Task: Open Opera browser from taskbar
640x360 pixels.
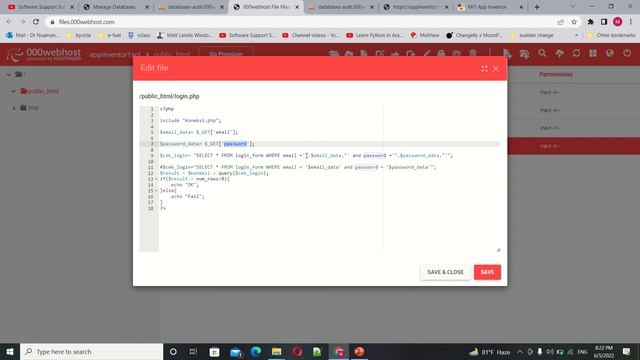Action: tap(297, 351)
